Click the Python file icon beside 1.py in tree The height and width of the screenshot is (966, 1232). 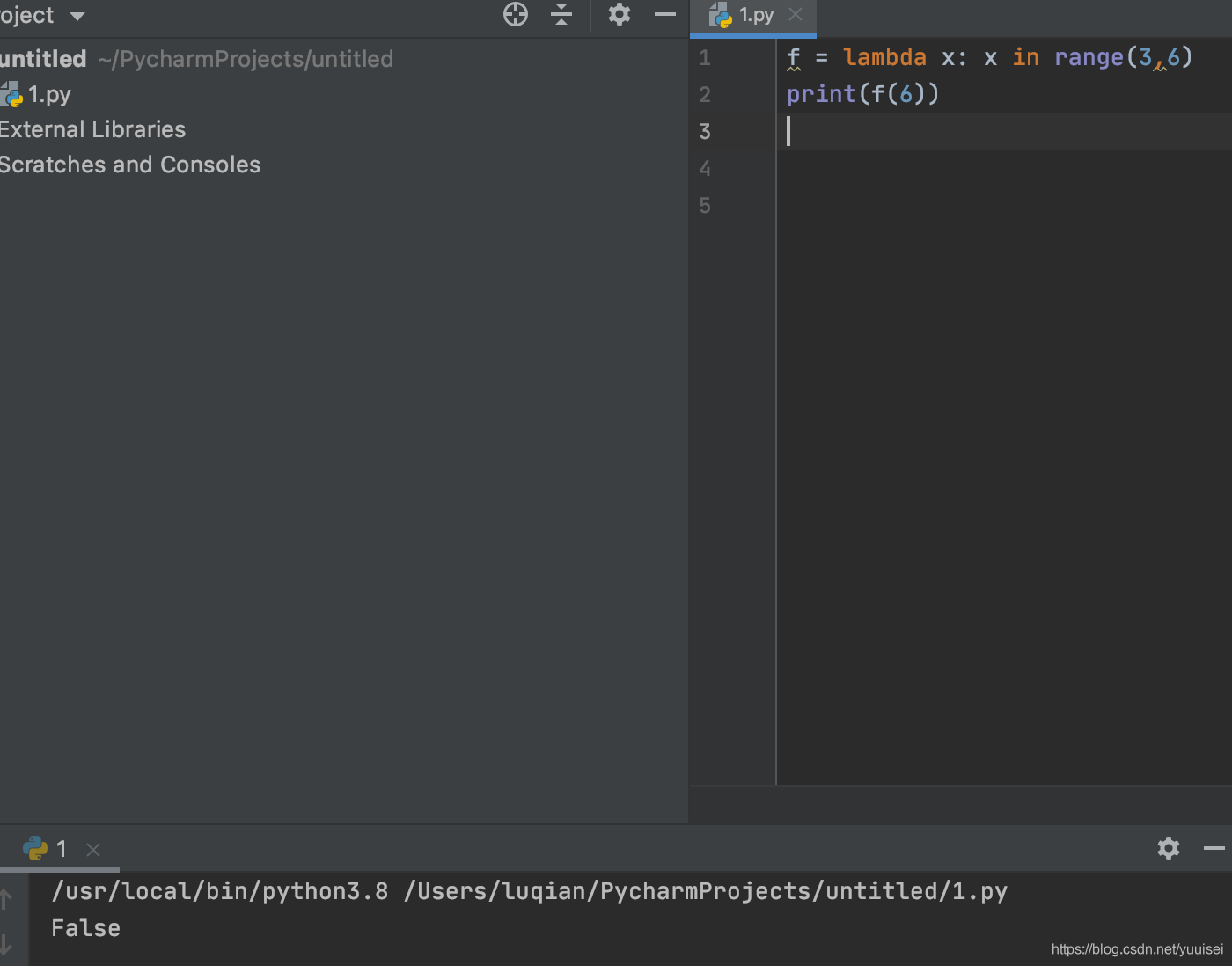[x=11, y=94]
